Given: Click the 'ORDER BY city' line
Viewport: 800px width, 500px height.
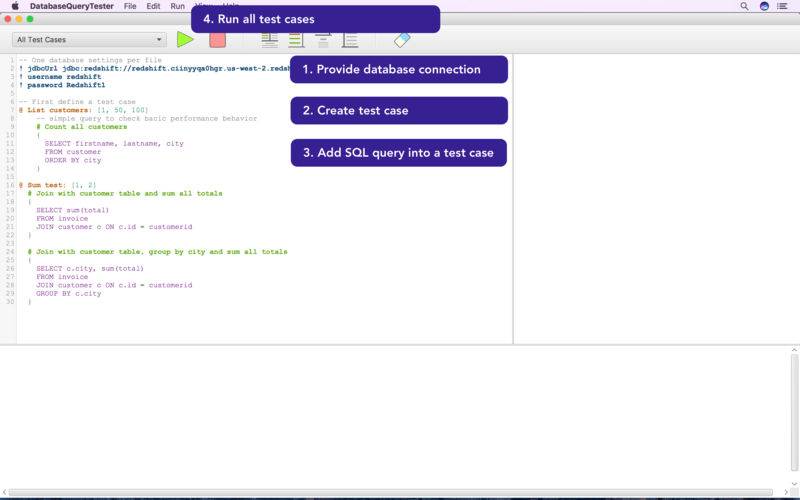Looking at the screenshot, I should (x=72, y=160).
